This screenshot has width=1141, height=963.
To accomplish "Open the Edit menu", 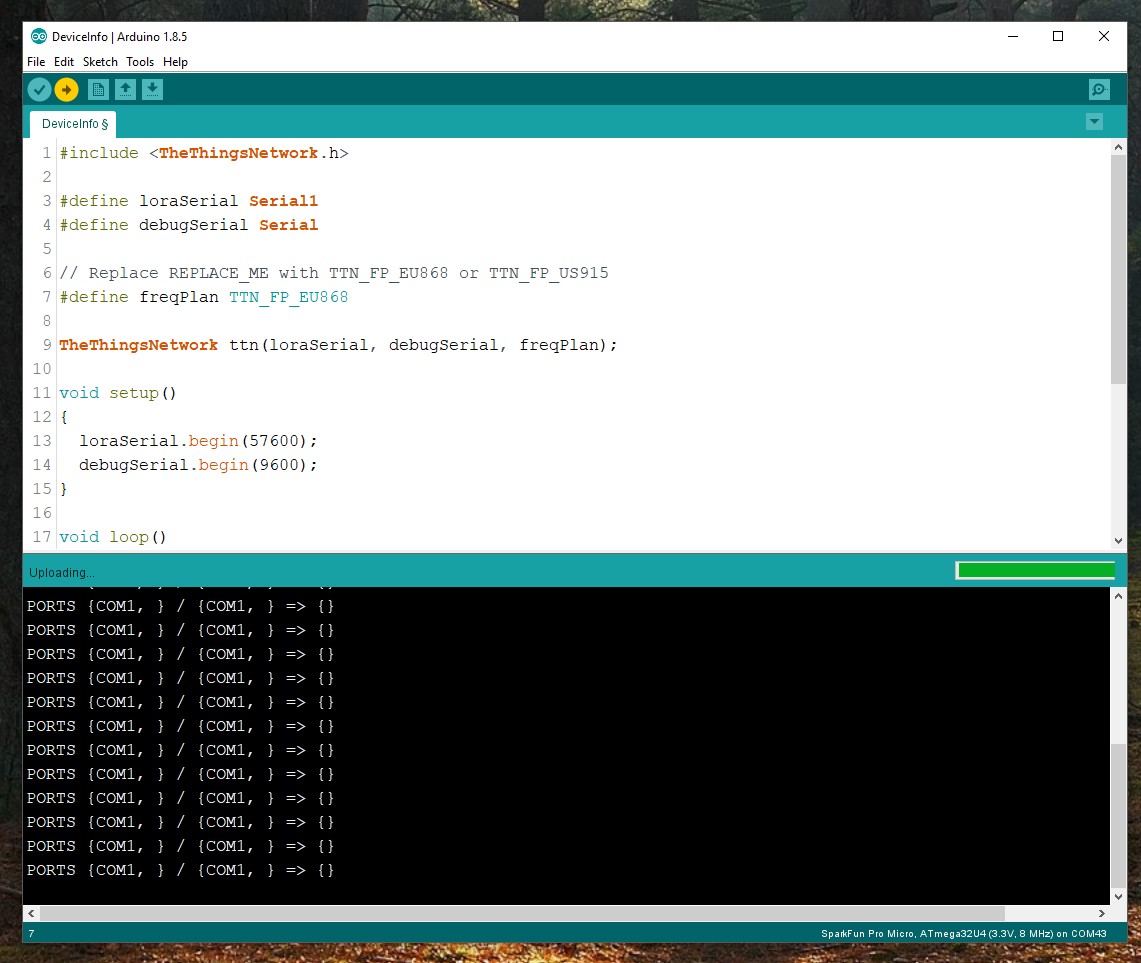I will point(63,62).
